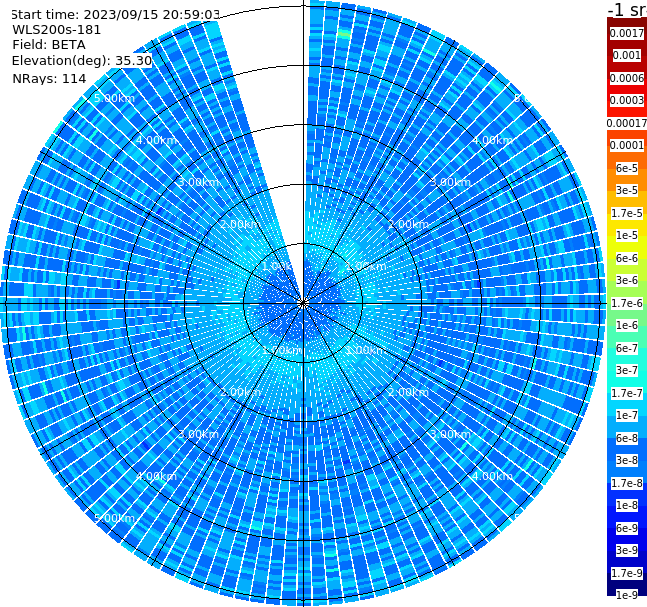647x607 pixels.
Task: Click the 6e-9 colorbar value
Action: point(627,528)
